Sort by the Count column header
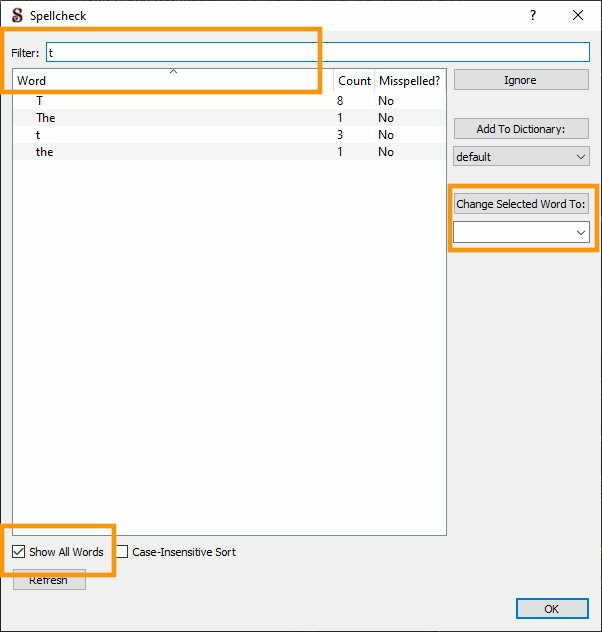 pos(354,81)
